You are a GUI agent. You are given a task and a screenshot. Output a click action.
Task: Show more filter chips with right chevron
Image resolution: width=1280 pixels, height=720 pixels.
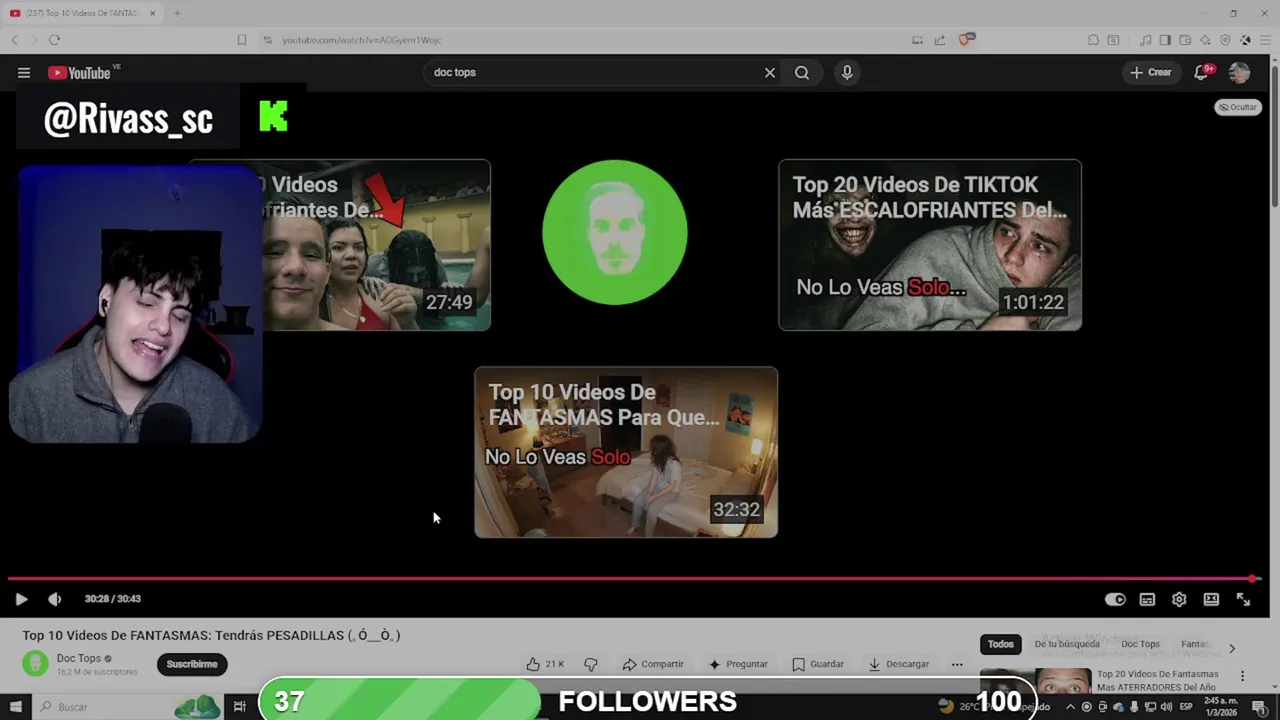pos(1232,648)
